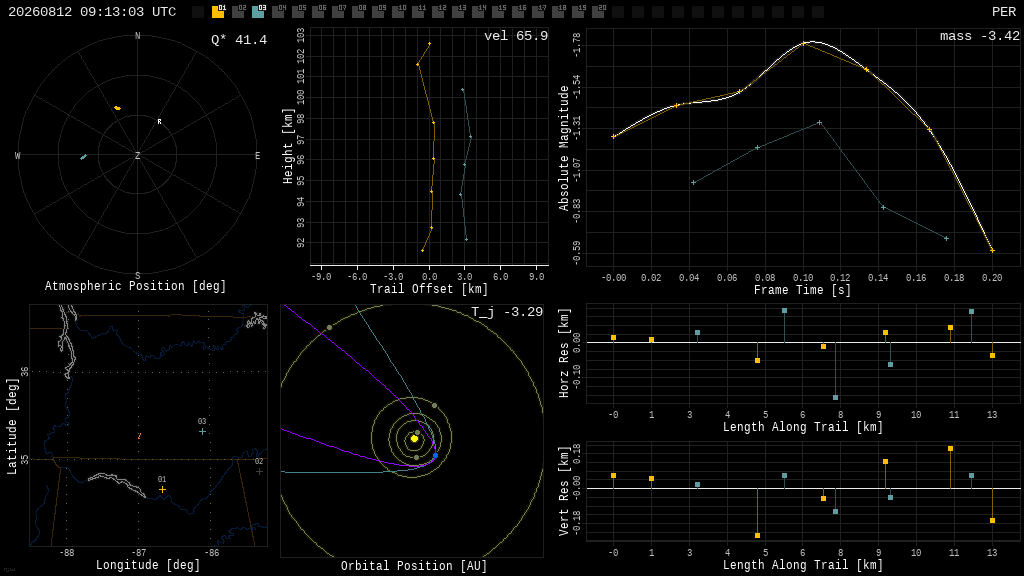Click the R radiant marker in sky plot
Viewport: 1024px width, 576px height.
[x=159, y=121]
